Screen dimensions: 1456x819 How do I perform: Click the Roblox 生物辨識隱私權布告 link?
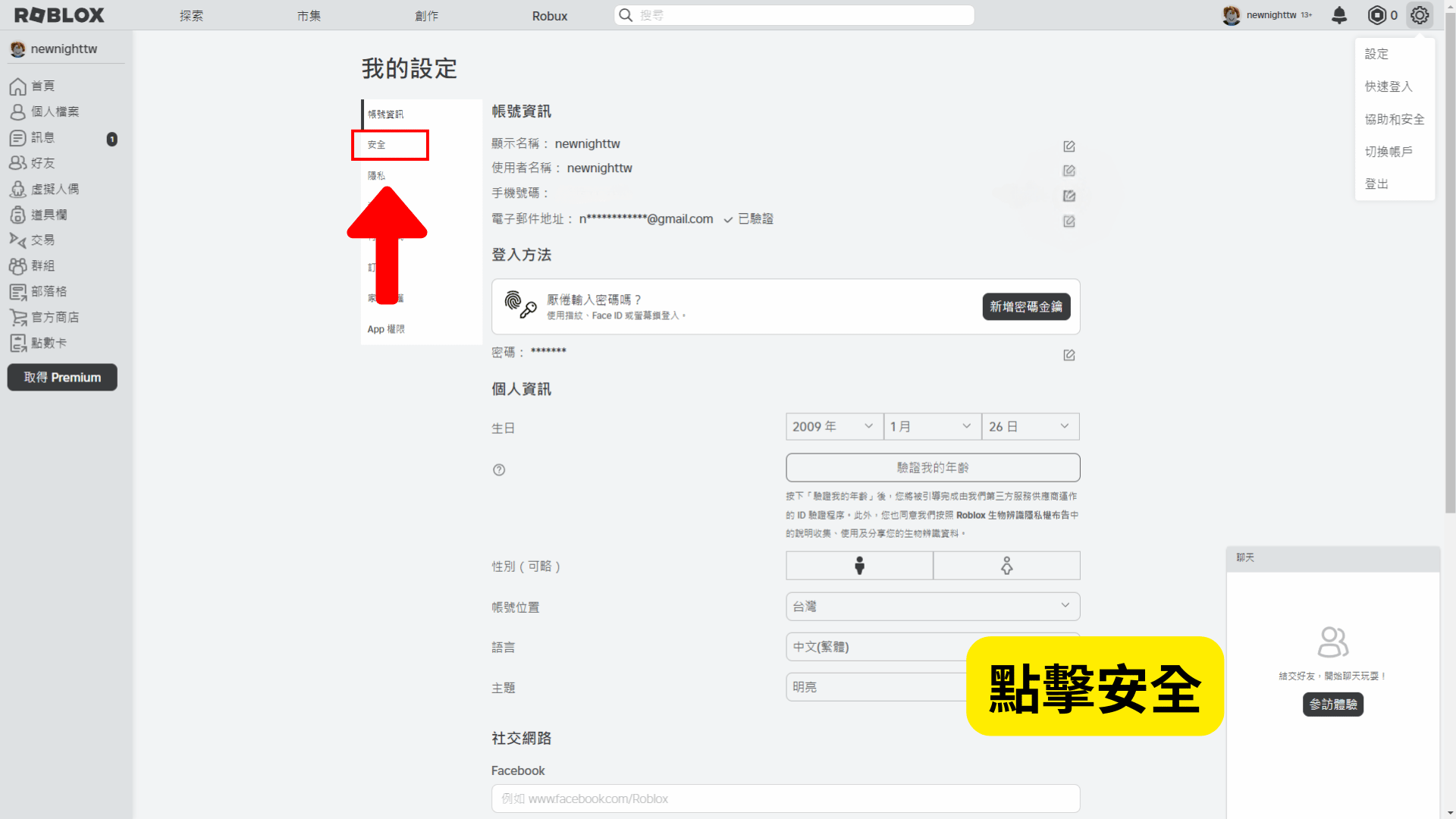1014,515
